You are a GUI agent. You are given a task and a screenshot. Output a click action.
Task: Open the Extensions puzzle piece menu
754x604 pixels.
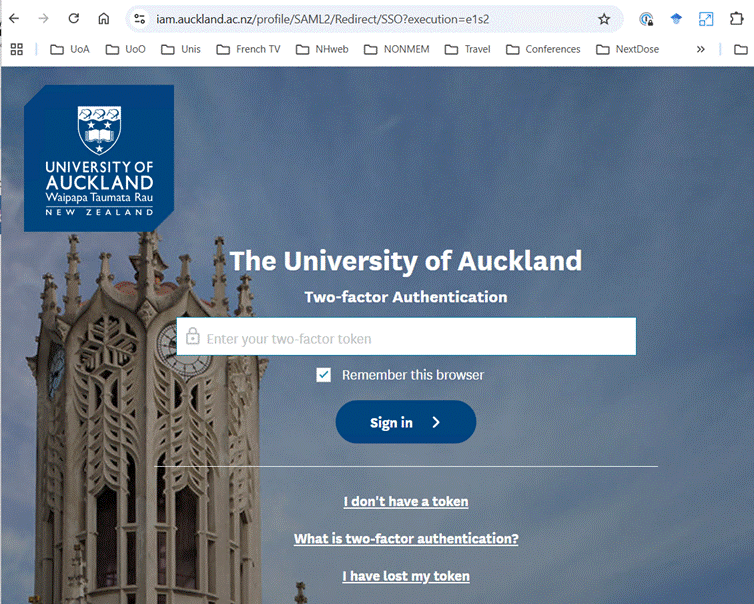click(736, 19)
